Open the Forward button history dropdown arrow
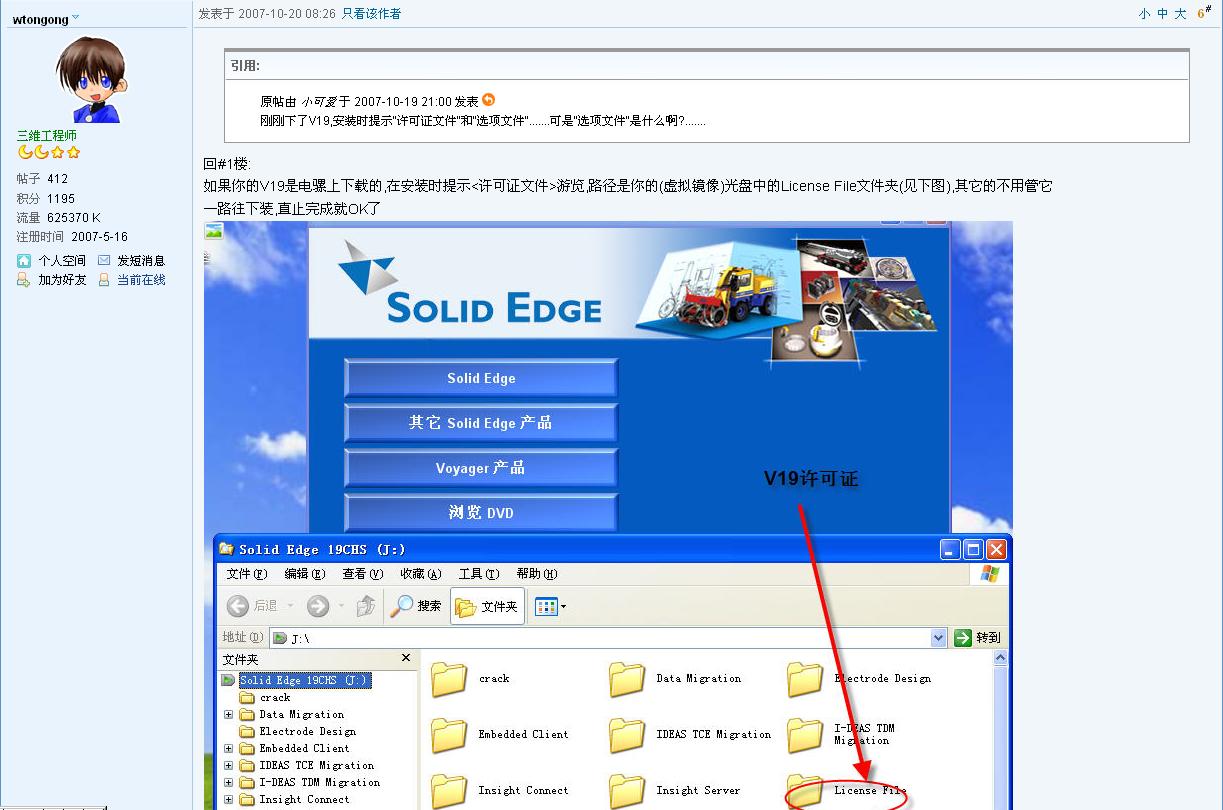This screenshot has width=1223, height=810. point(341,606)
